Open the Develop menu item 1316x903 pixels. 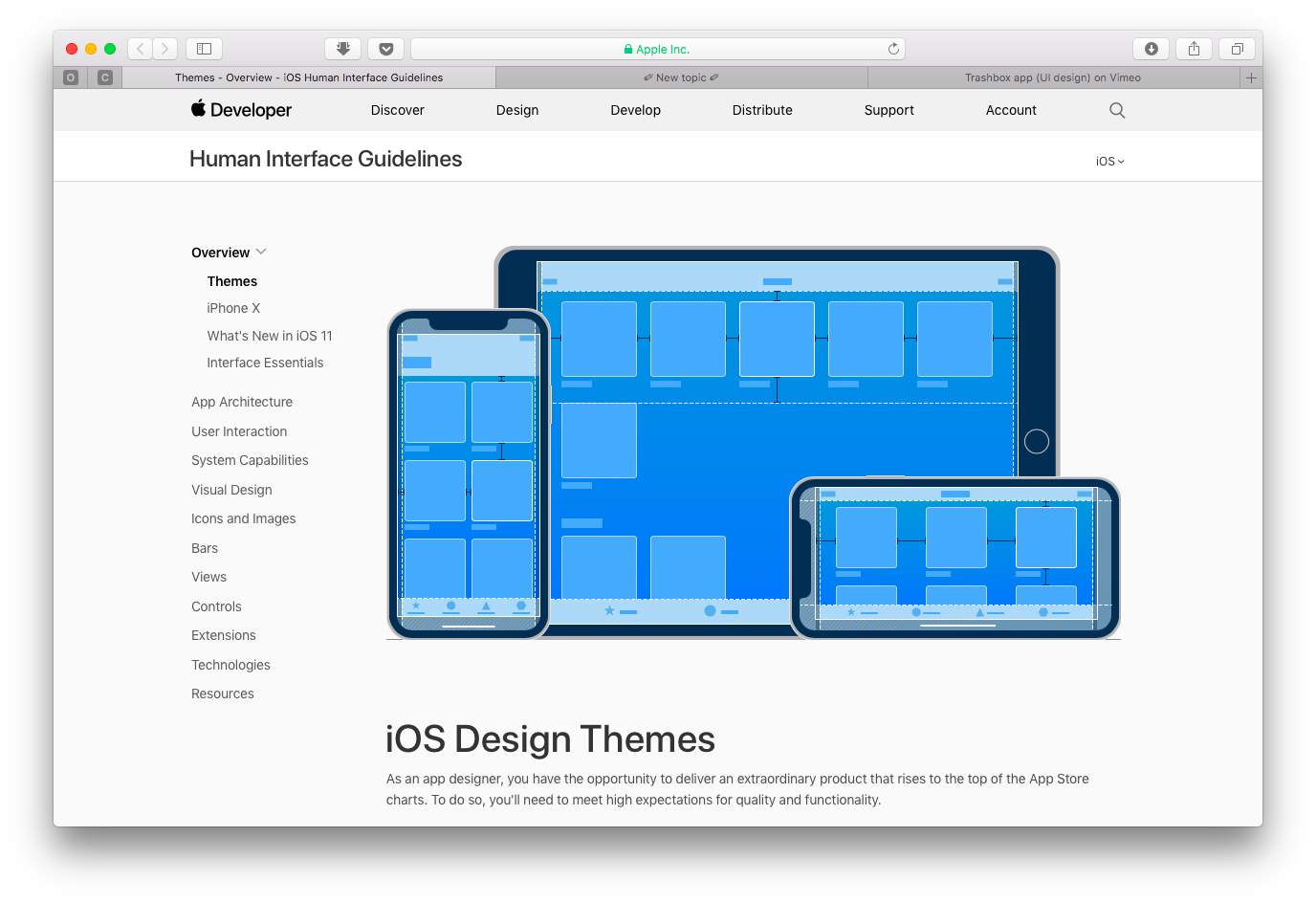pos(636,110)
